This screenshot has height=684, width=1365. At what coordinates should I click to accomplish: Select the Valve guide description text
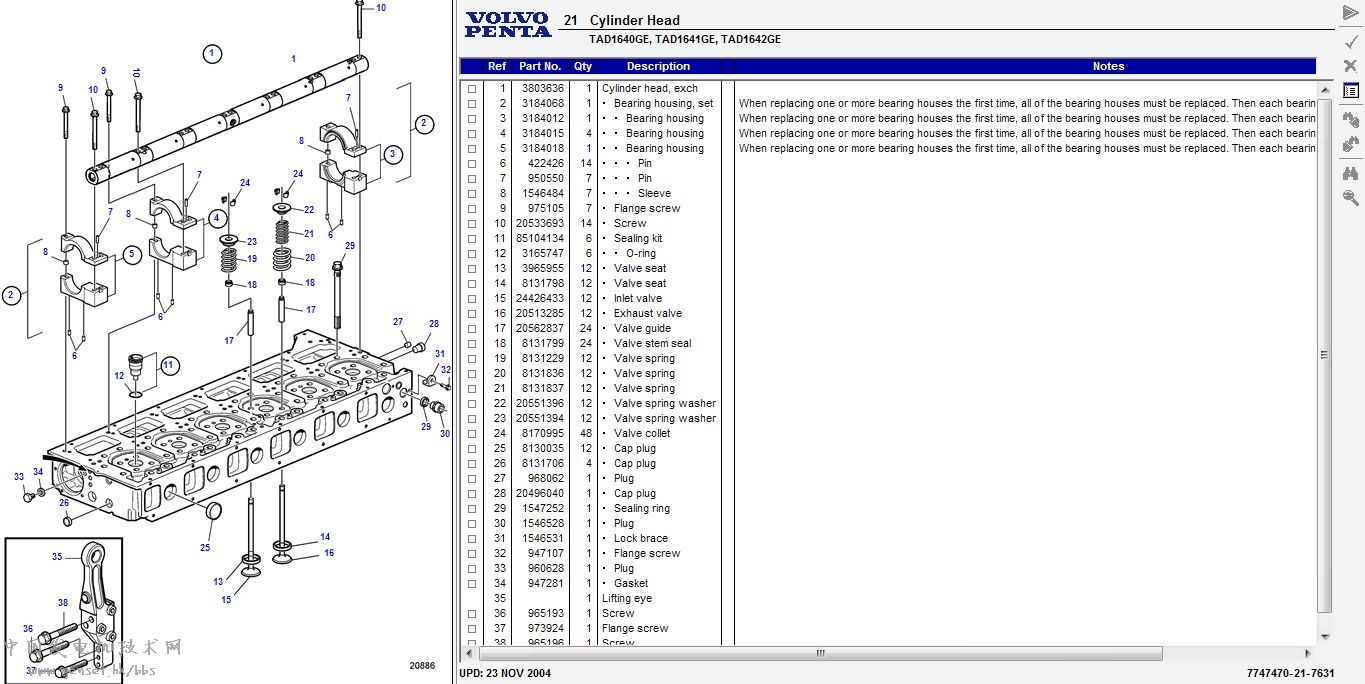click(642, 329)
